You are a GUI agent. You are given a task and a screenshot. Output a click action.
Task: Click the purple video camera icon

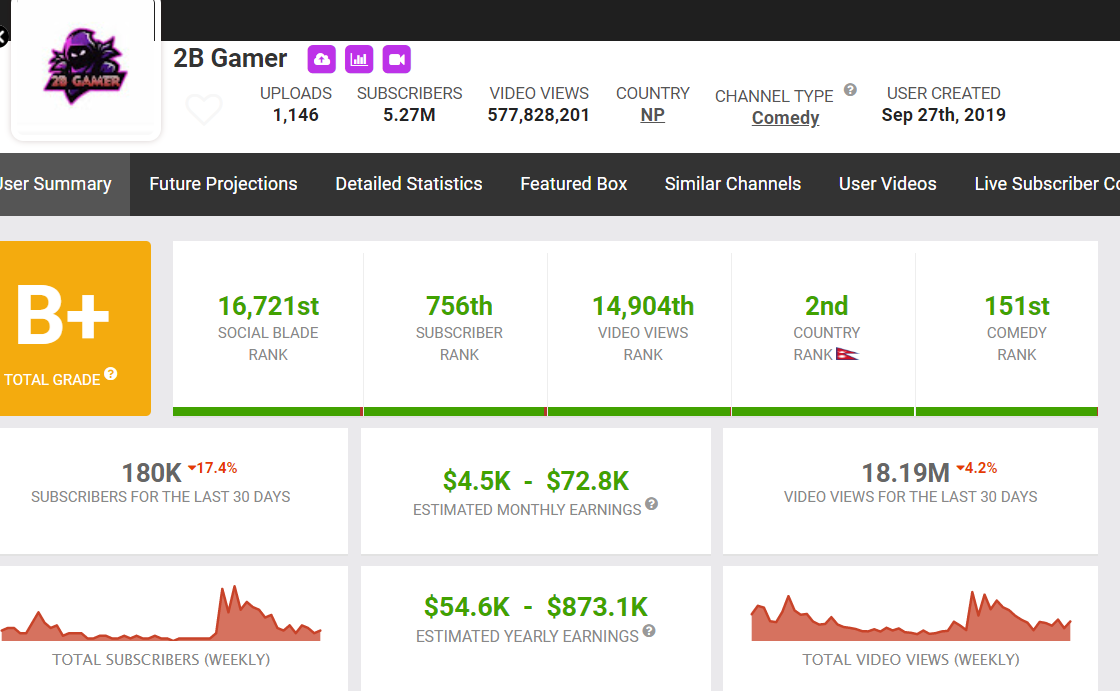coord(396,59)
